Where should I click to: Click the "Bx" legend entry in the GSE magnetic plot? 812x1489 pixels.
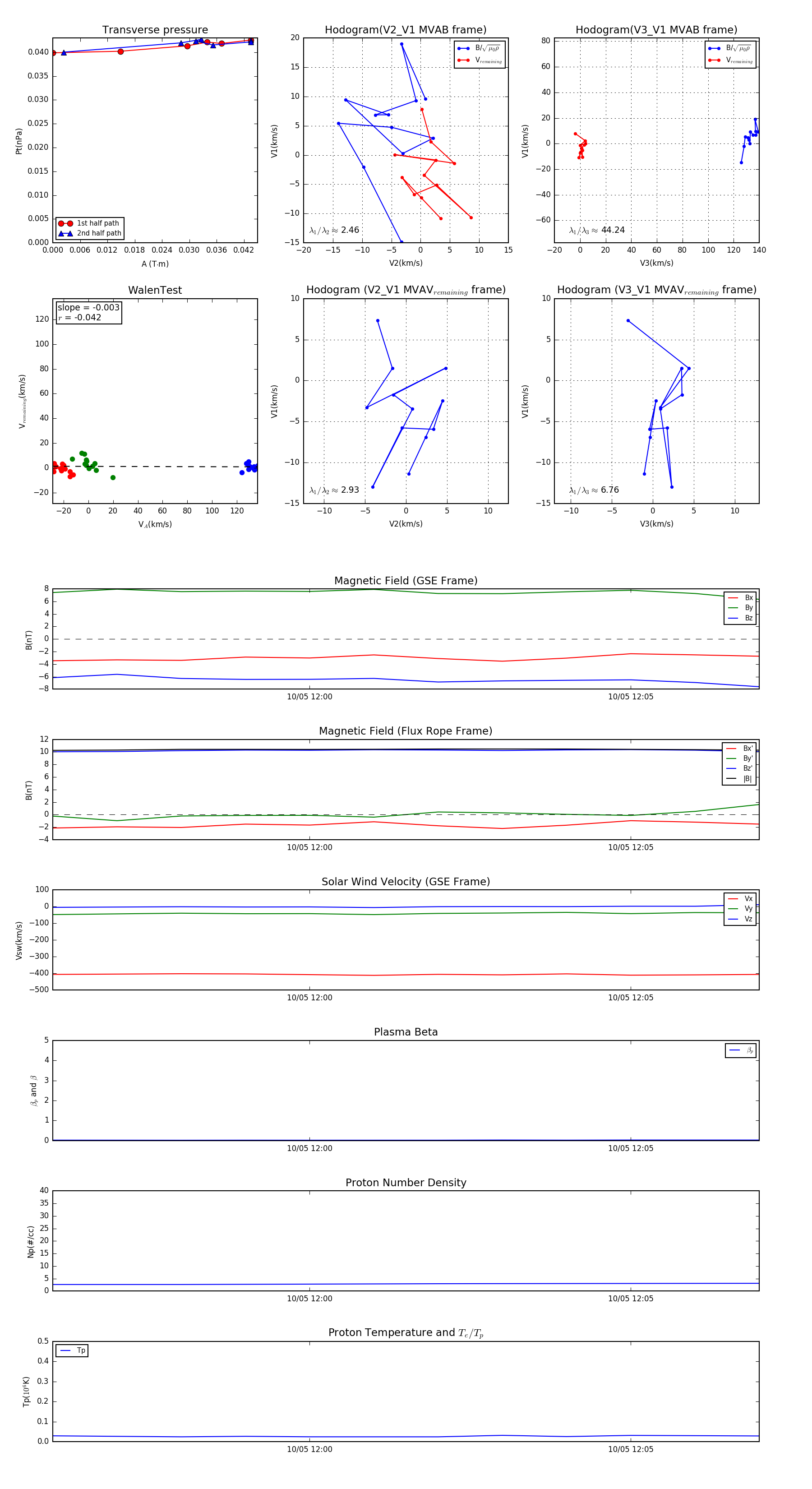pos(740,598)
